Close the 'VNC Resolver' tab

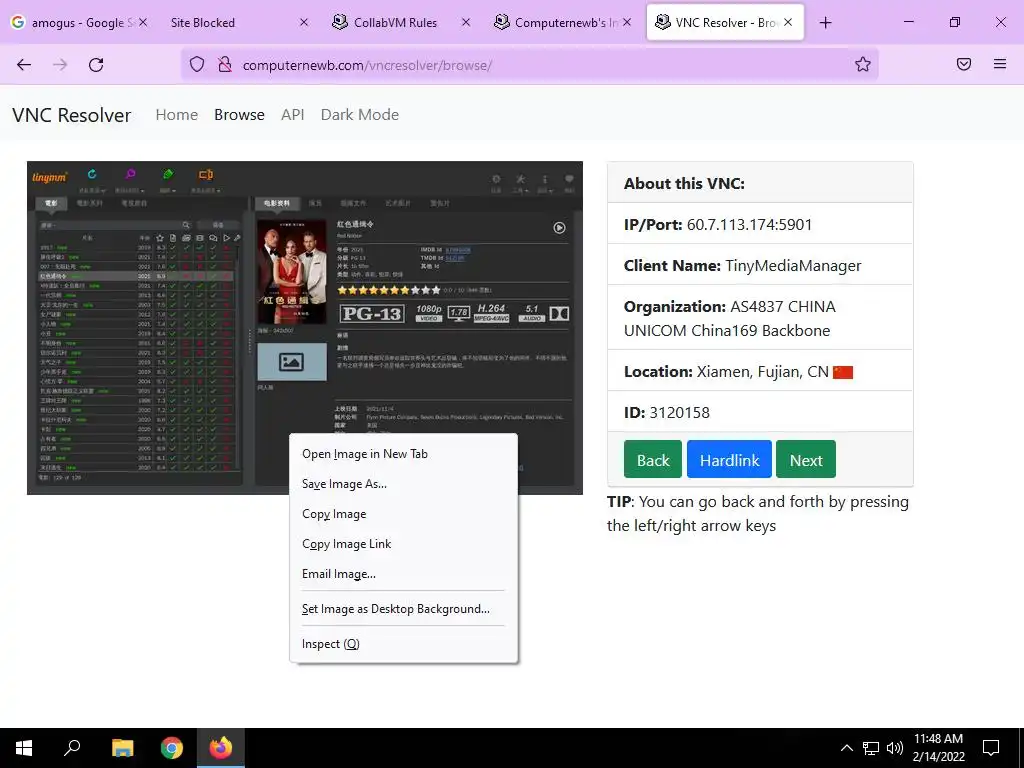(x=788, y=22)
